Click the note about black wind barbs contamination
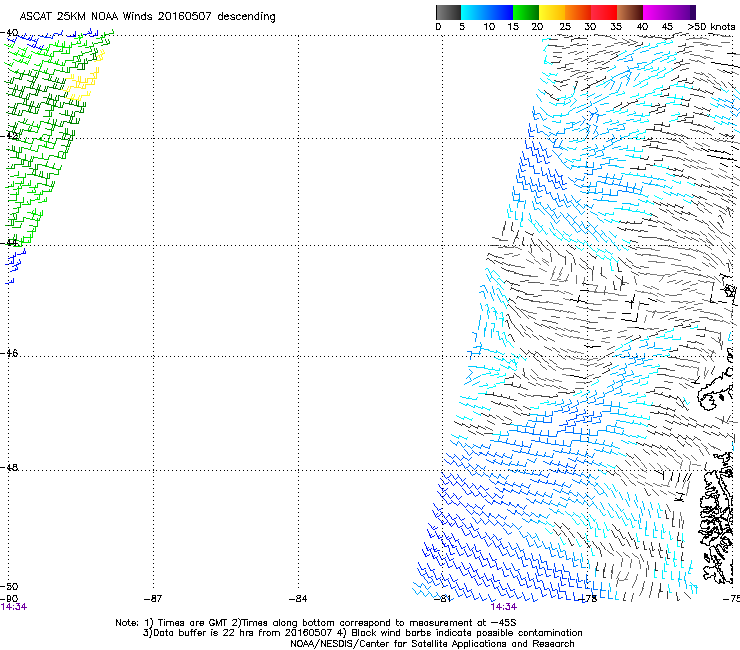This screenshot has height=650, width=740. click(x=460, y=633)
